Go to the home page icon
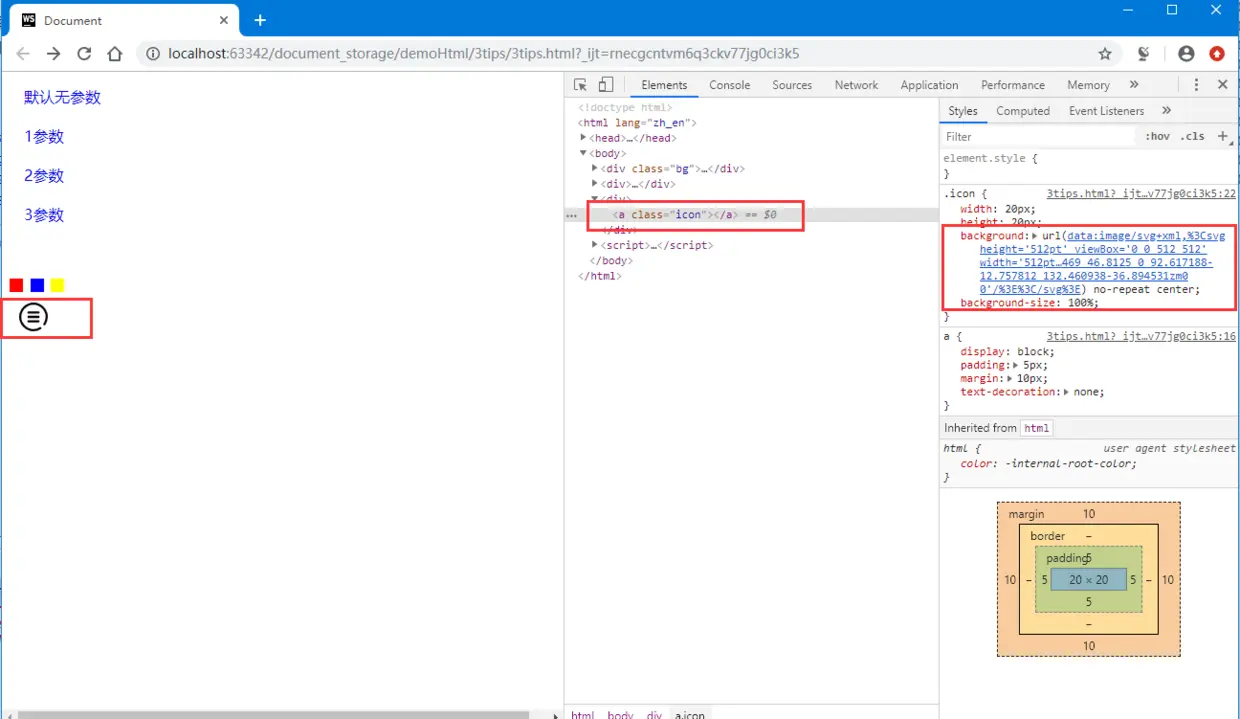 point(115,54)
